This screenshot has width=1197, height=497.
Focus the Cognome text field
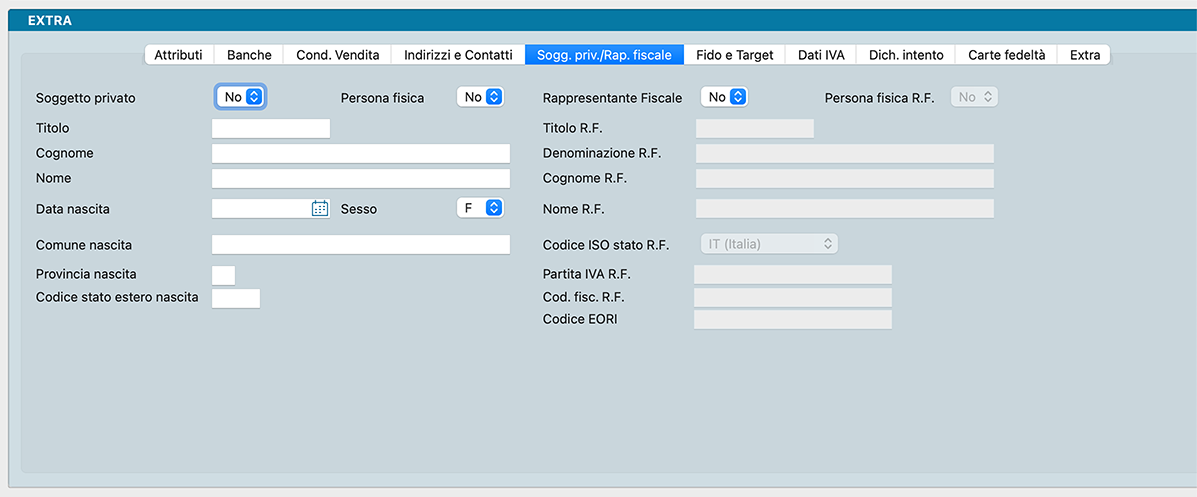click(x=360, y=153)
